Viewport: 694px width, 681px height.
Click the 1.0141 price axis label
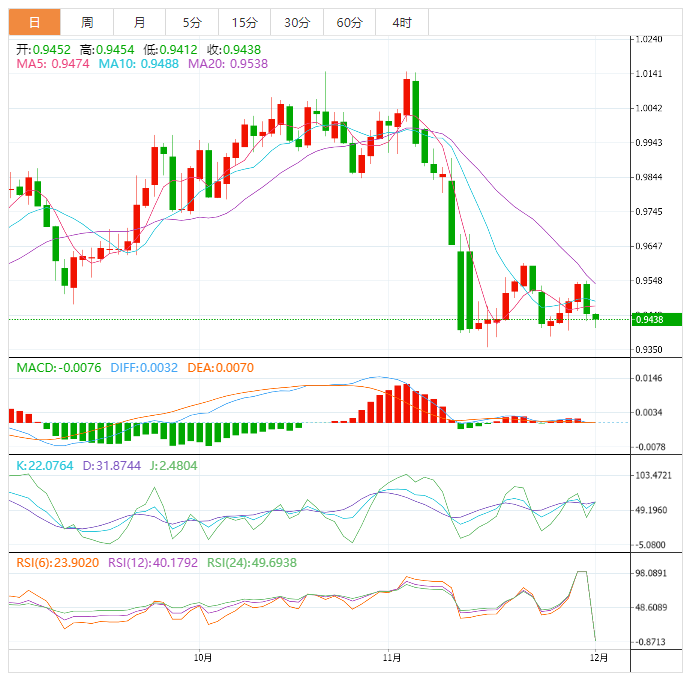point(649,74)
